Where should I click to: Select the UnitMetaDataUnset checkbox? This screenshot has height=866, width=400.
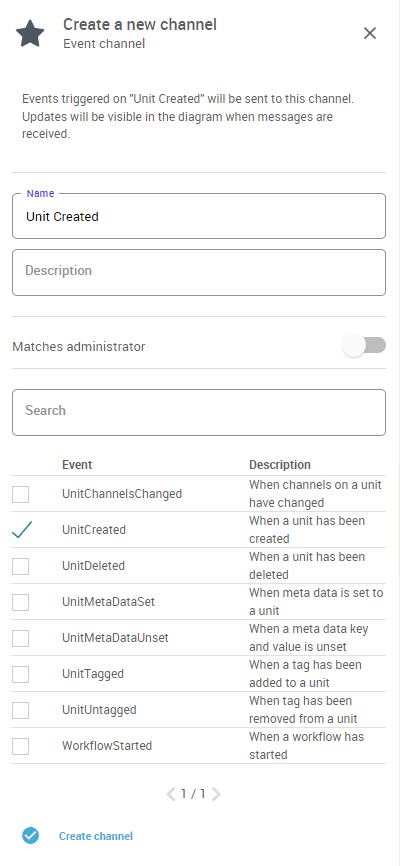[x=20, y=638]
